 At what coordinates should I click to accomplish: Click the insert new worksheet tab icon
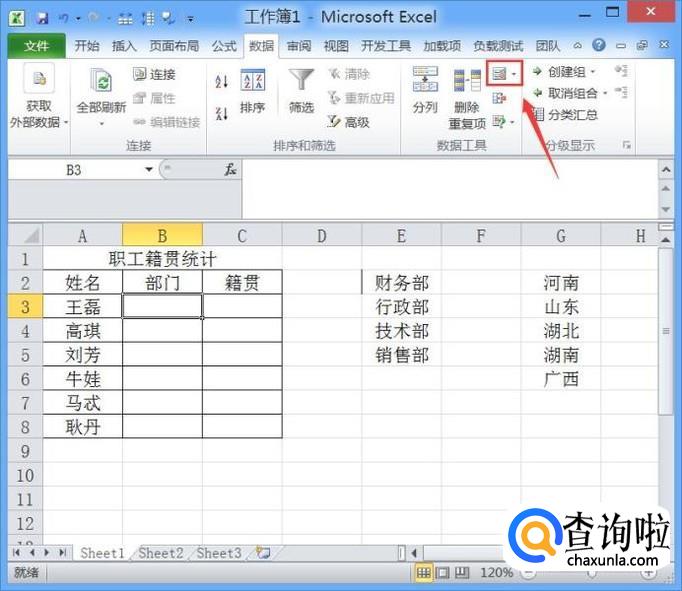pyautogui.click(x=263, y=553)
